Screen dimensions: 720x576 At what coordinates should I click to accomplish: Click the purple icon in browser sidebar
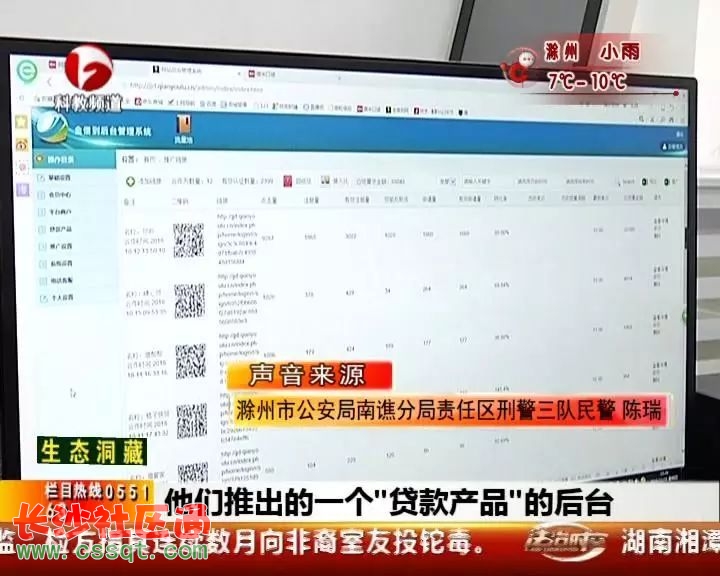click(23, 189)
